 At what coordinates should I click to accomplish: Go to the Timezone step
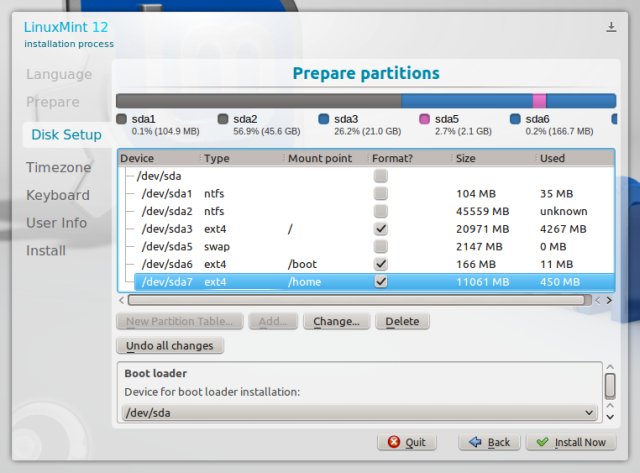coord(58,167)
